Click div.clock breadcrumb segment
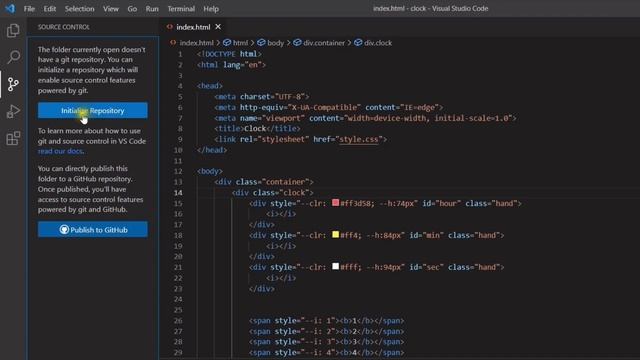The image size is (640, 360). pos(378,43)
